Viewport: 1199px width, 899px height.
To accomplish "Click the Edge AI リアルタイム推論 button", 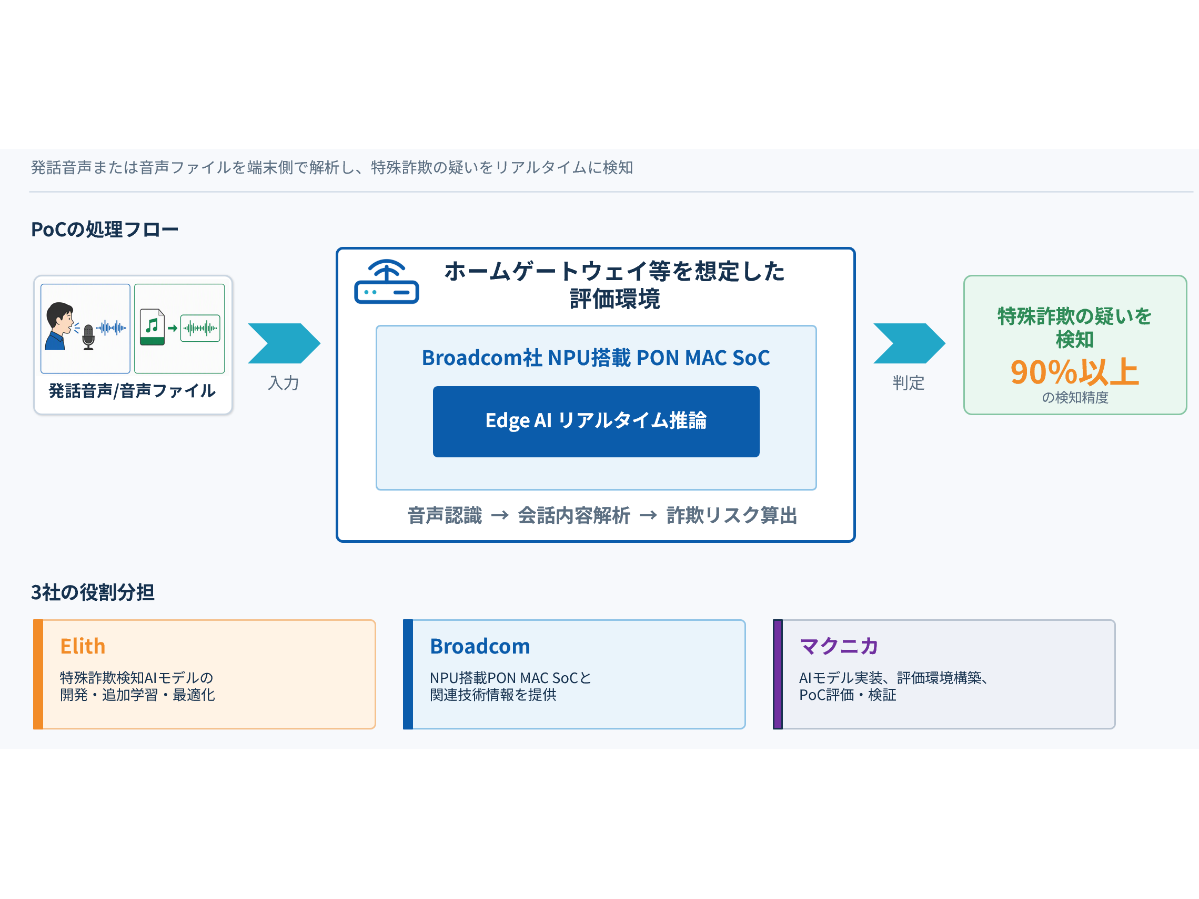I will pyautogui.click(x=596, y=421).
